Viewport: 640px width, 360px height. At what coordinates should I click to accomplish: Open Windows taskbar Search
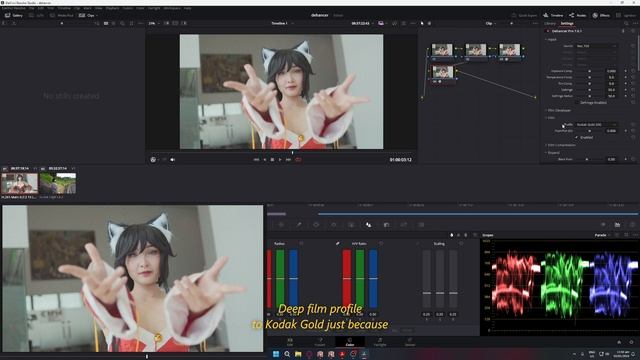[287, 354]
